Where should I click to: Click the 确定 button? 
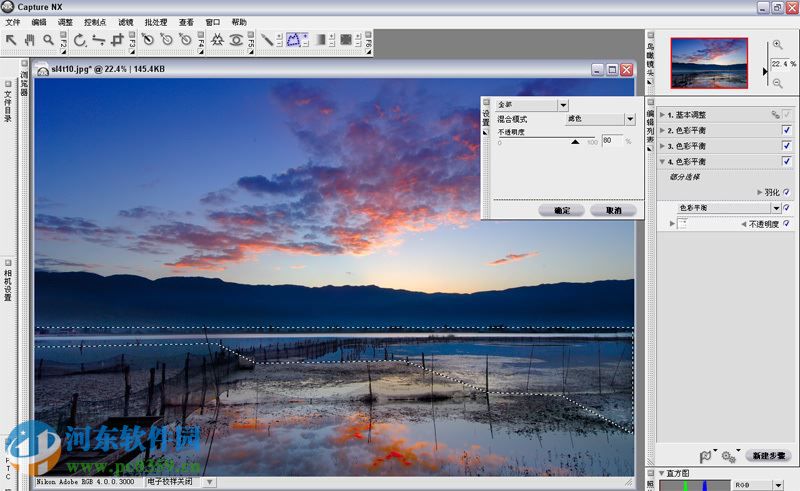(561, 211)
